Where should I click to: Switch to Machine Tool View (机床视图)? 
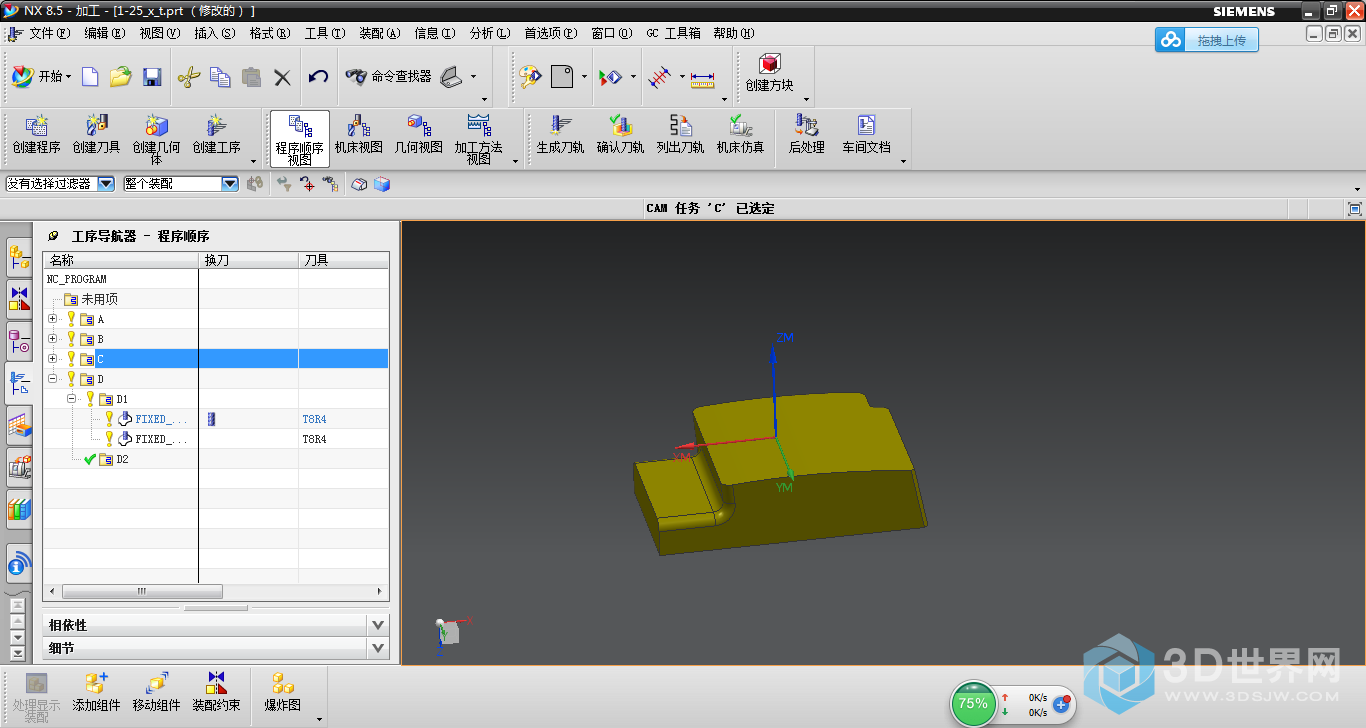click(359, 136)
